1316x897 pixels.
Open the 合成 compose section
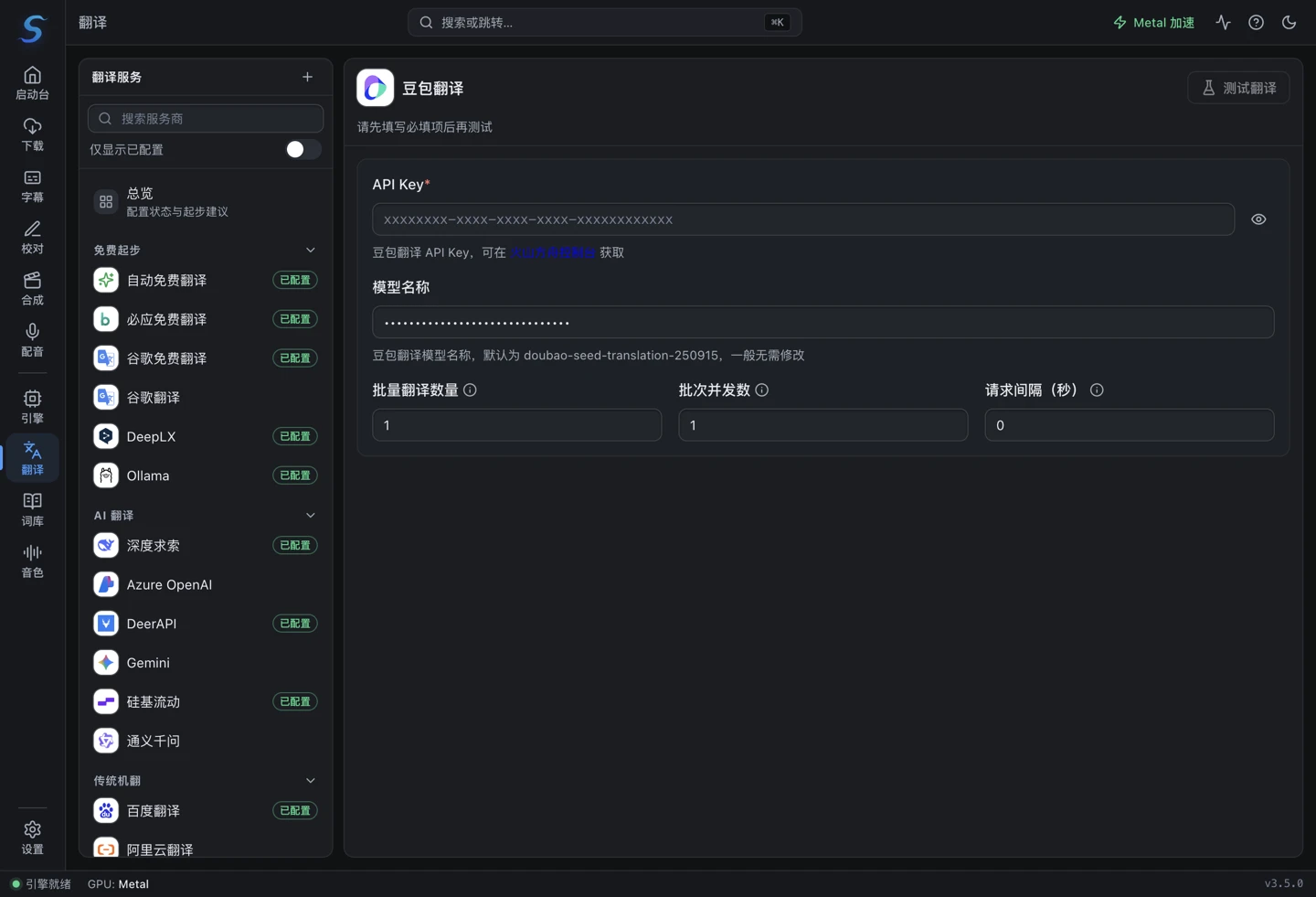(x=32, y=288)
